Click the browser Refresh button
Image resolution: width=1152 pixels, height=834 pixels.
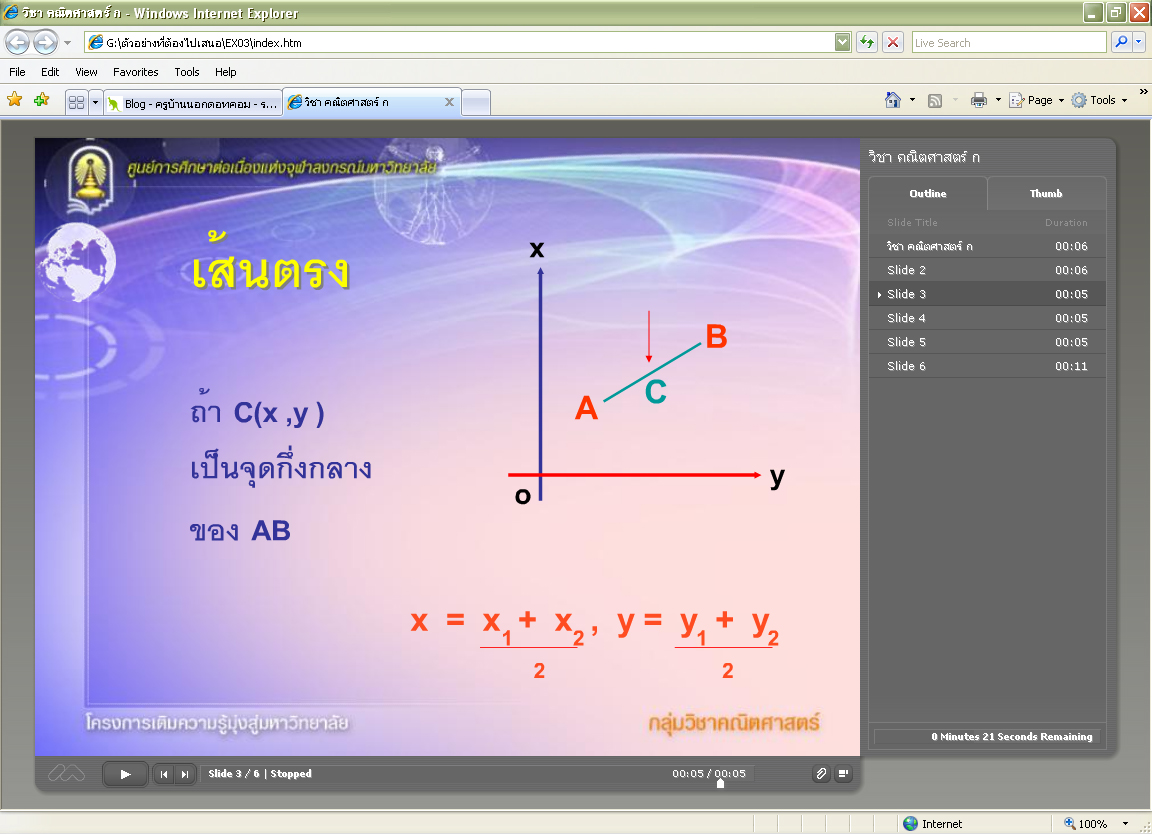866,43
